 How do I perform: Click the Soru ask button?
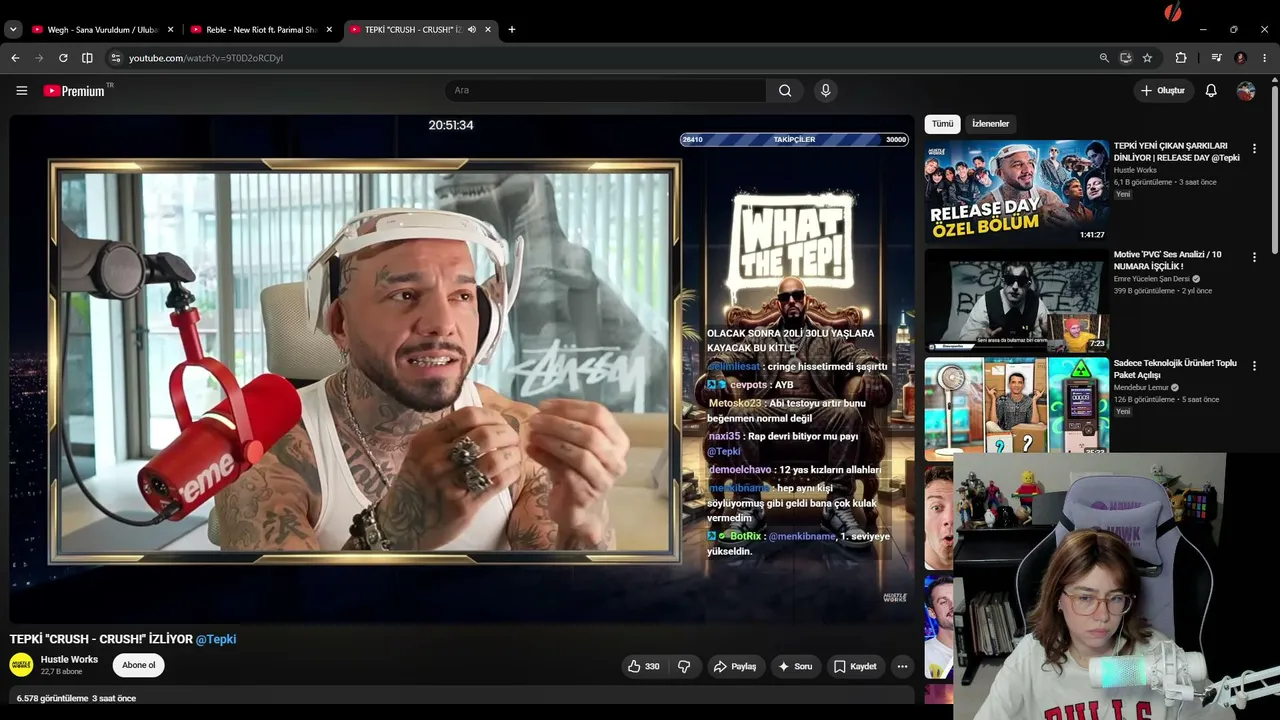(796, 666)
